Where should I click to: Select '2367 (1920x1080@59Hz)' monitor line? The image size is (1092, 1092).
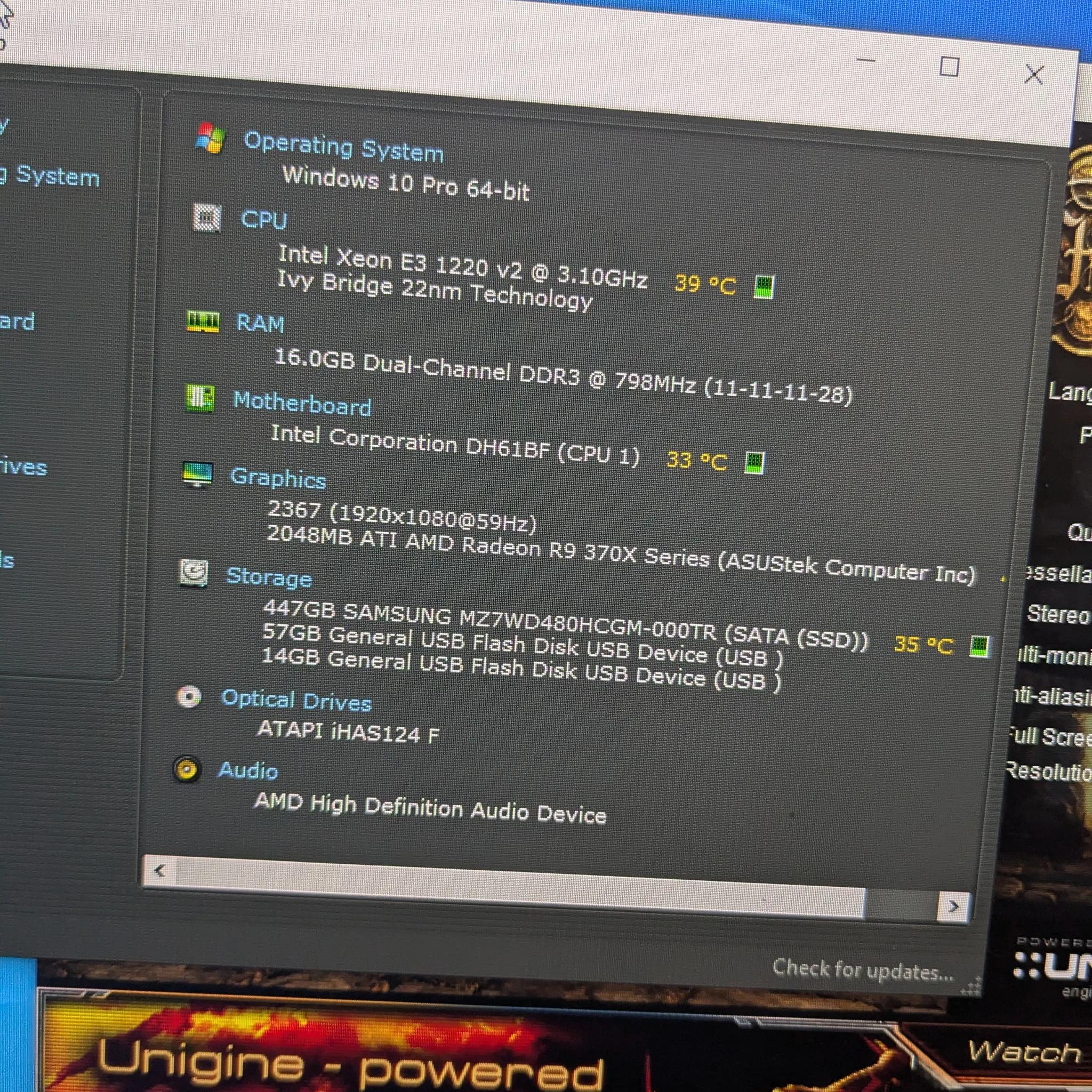point(402,516)
